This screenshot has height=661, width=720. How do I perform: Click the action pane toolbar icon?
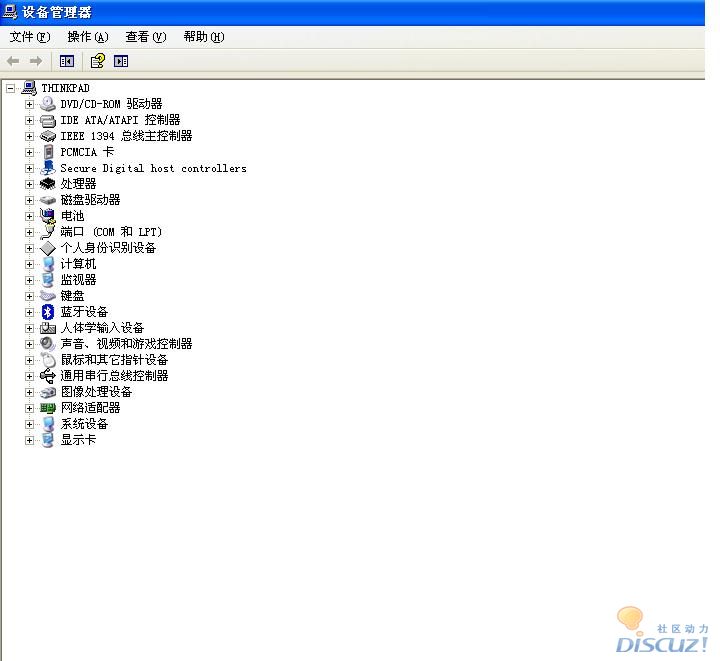pyautogui.click(x=121, y=61)
